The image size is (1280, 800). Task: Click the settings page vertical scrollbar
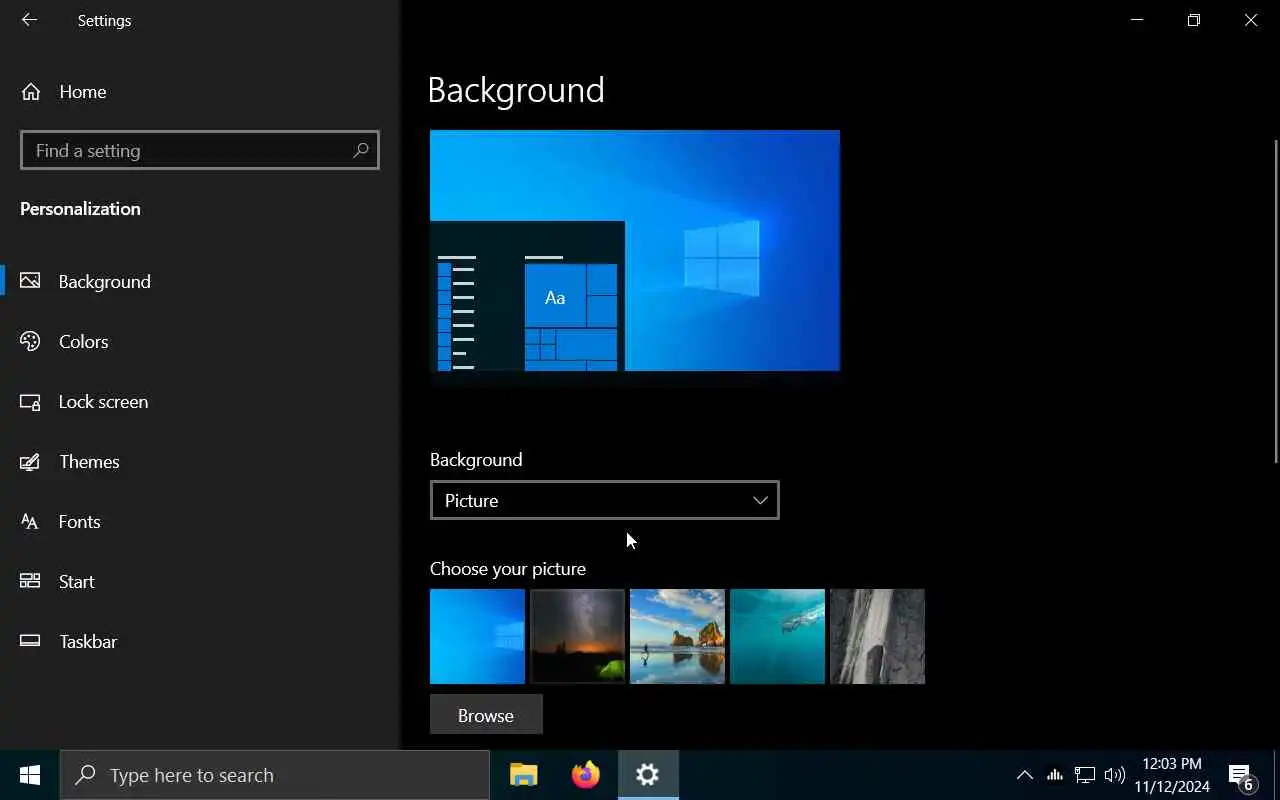(x=1276, y=300)
